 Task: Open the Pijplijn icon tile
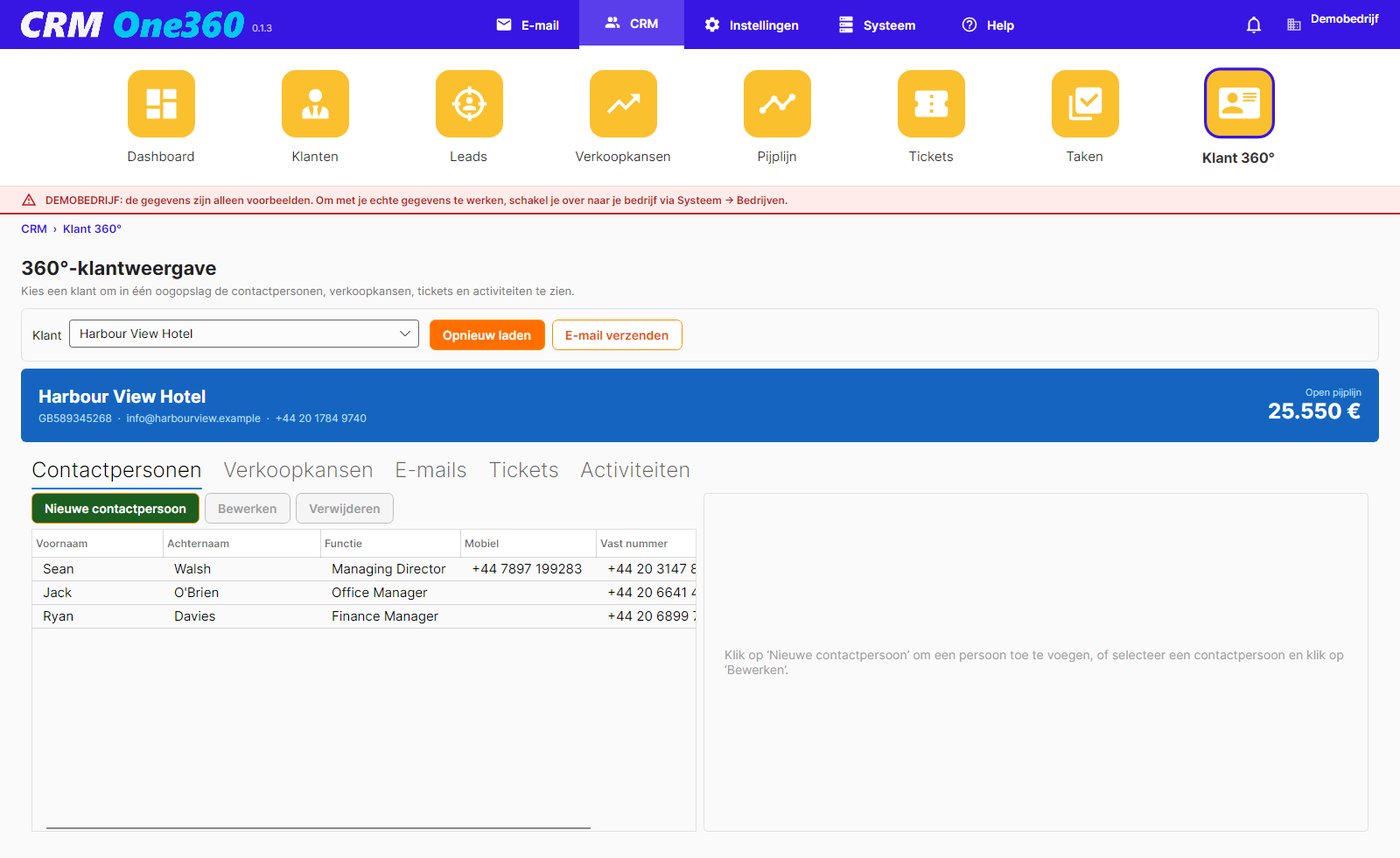click(777, 104)
